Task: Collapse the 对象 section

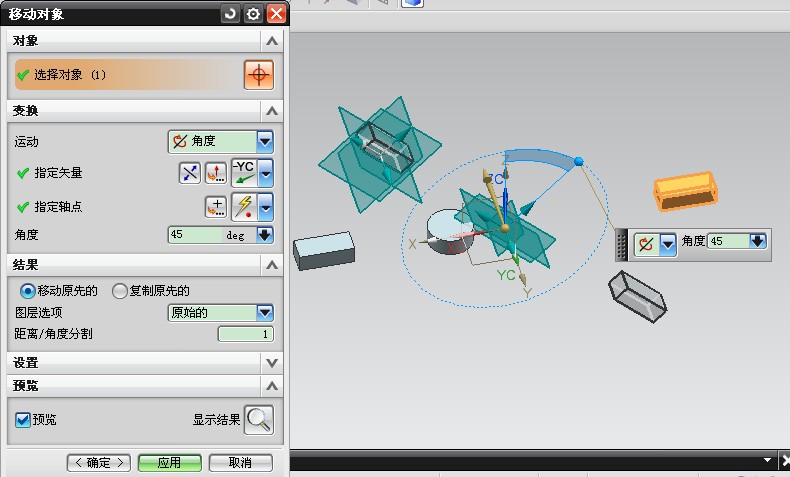Action: [272, 41]
